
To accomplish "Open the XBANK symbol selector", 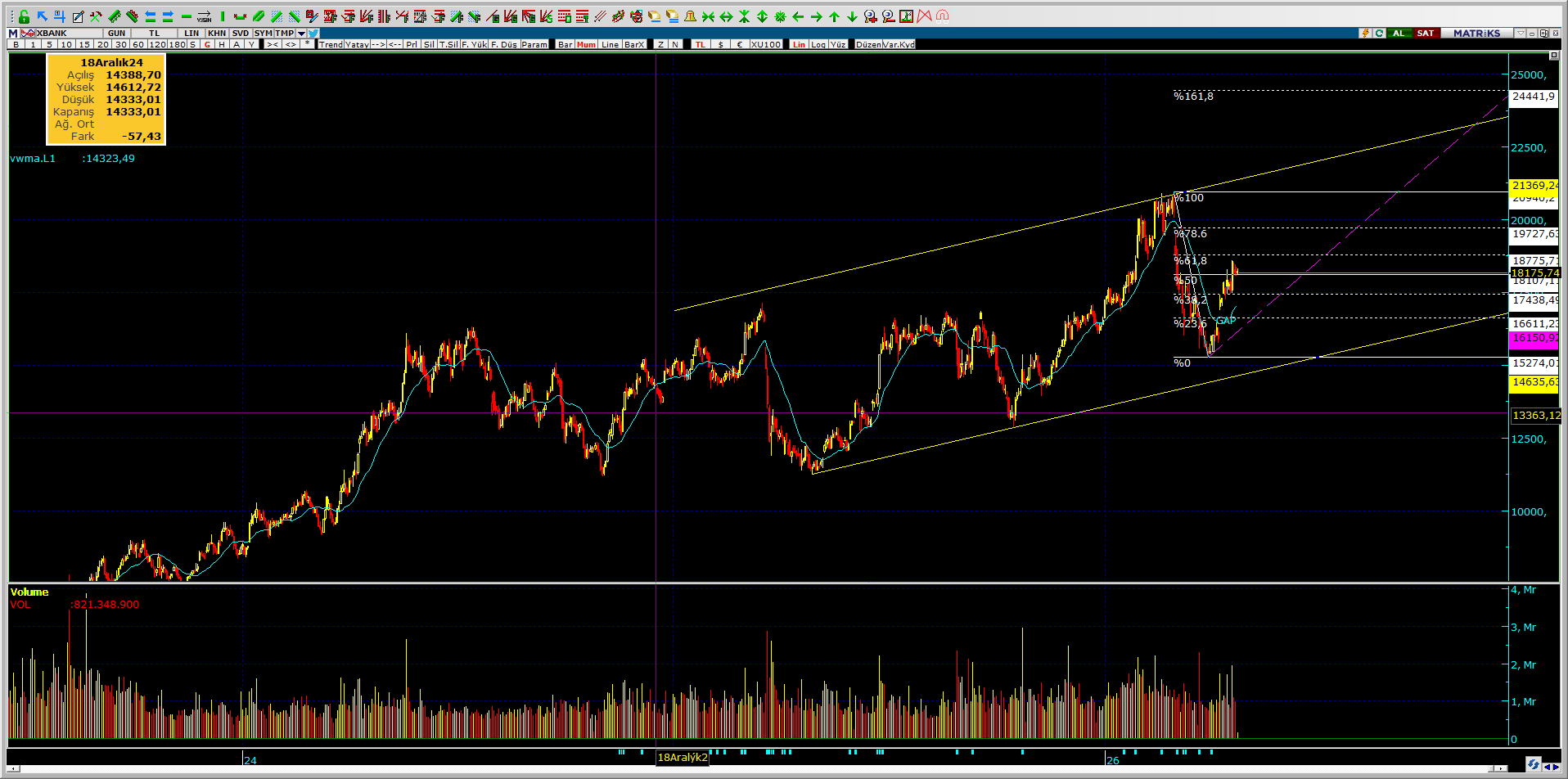I will point(52,34).
